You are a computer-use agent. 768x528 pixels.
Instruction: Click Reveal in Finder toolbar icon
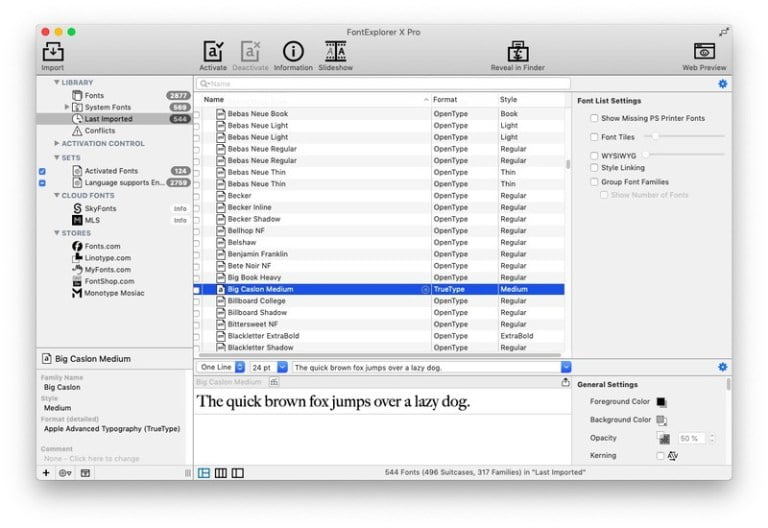pos(518,51)
